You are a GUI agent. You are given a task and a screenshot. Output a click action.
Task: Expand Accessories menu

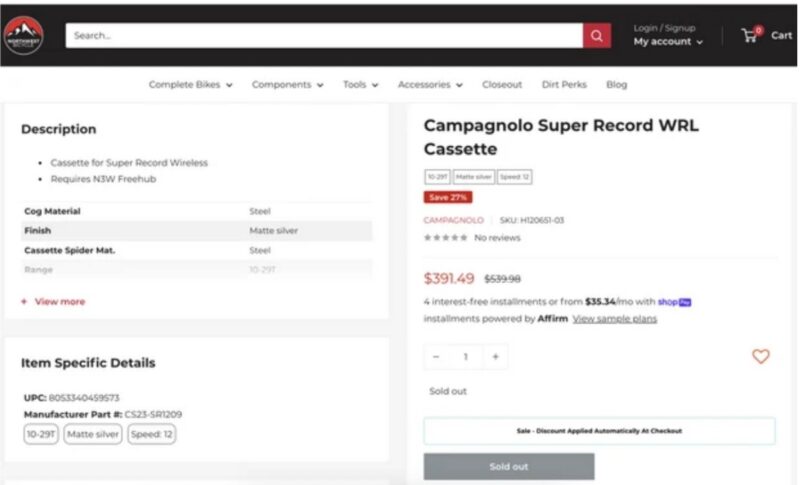430,85
